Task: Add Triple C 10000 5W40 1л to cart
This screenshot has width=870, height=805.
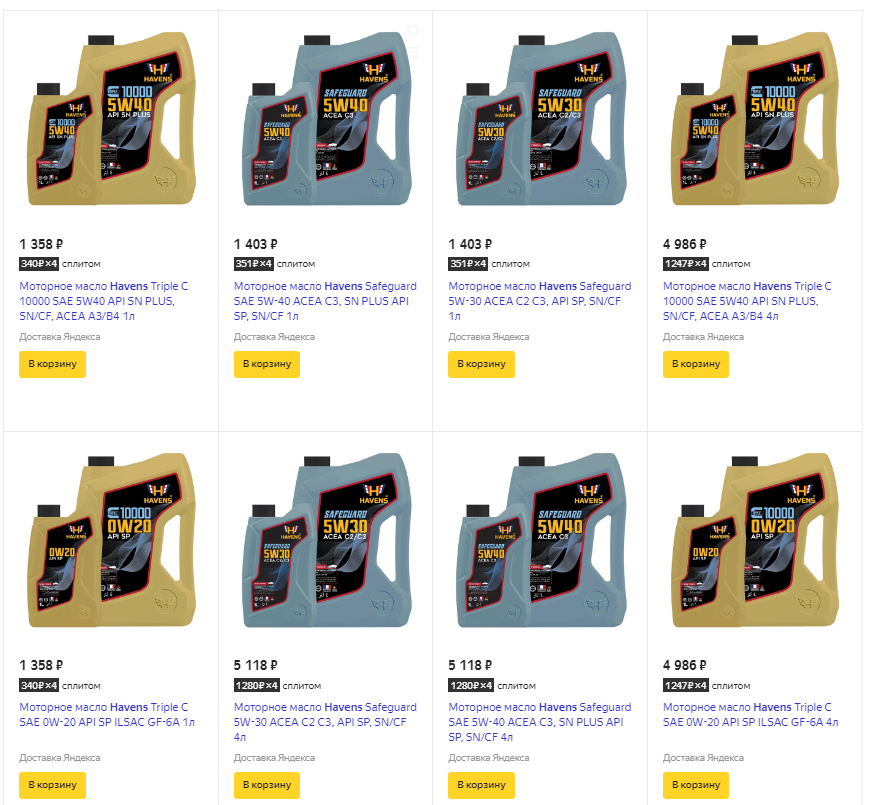Action: click(52, 364)
